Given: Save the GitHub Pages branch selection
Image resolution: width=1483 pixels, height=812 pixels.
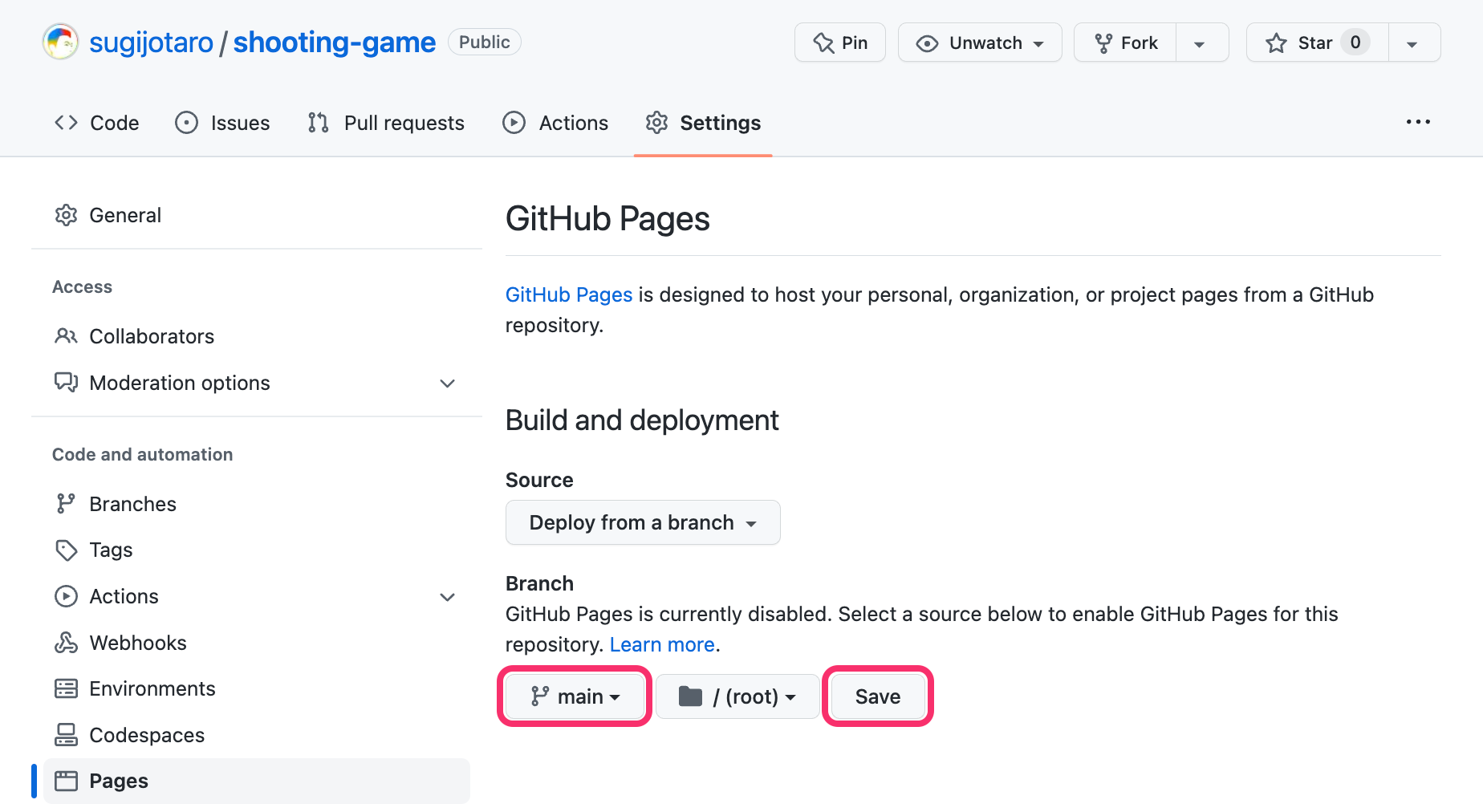Looking at the screenshot, I should tap(877, 696).
